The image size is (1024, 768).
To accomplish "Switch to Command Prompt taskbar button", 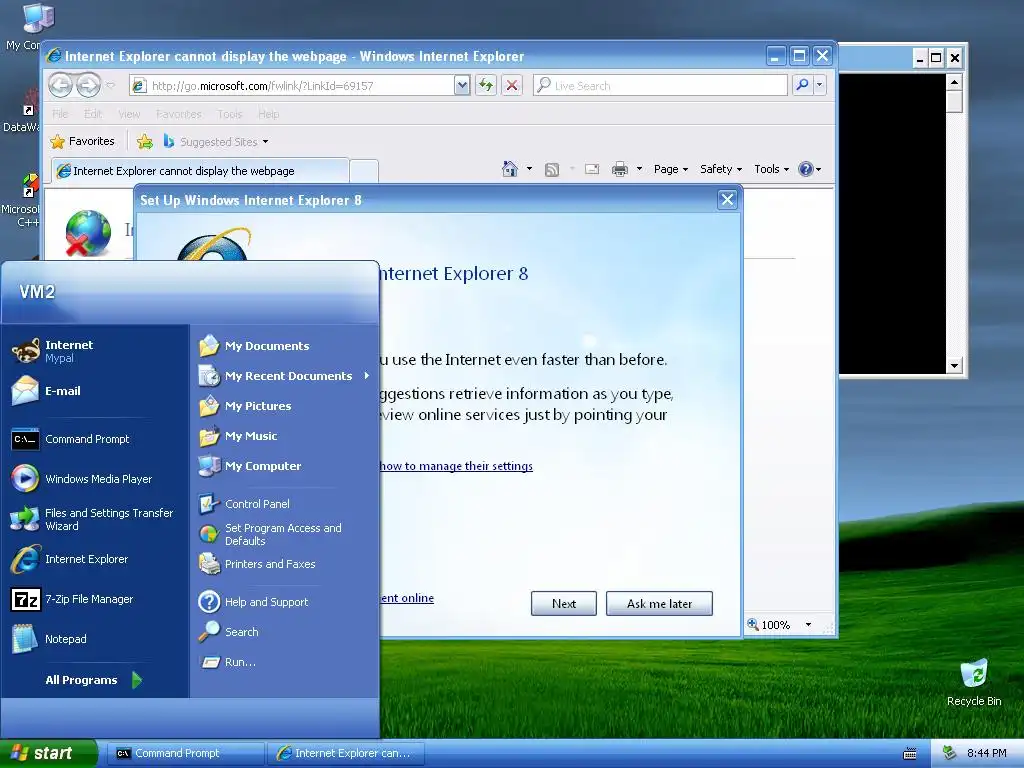I will pyautogui.click(x=186, y=754).
